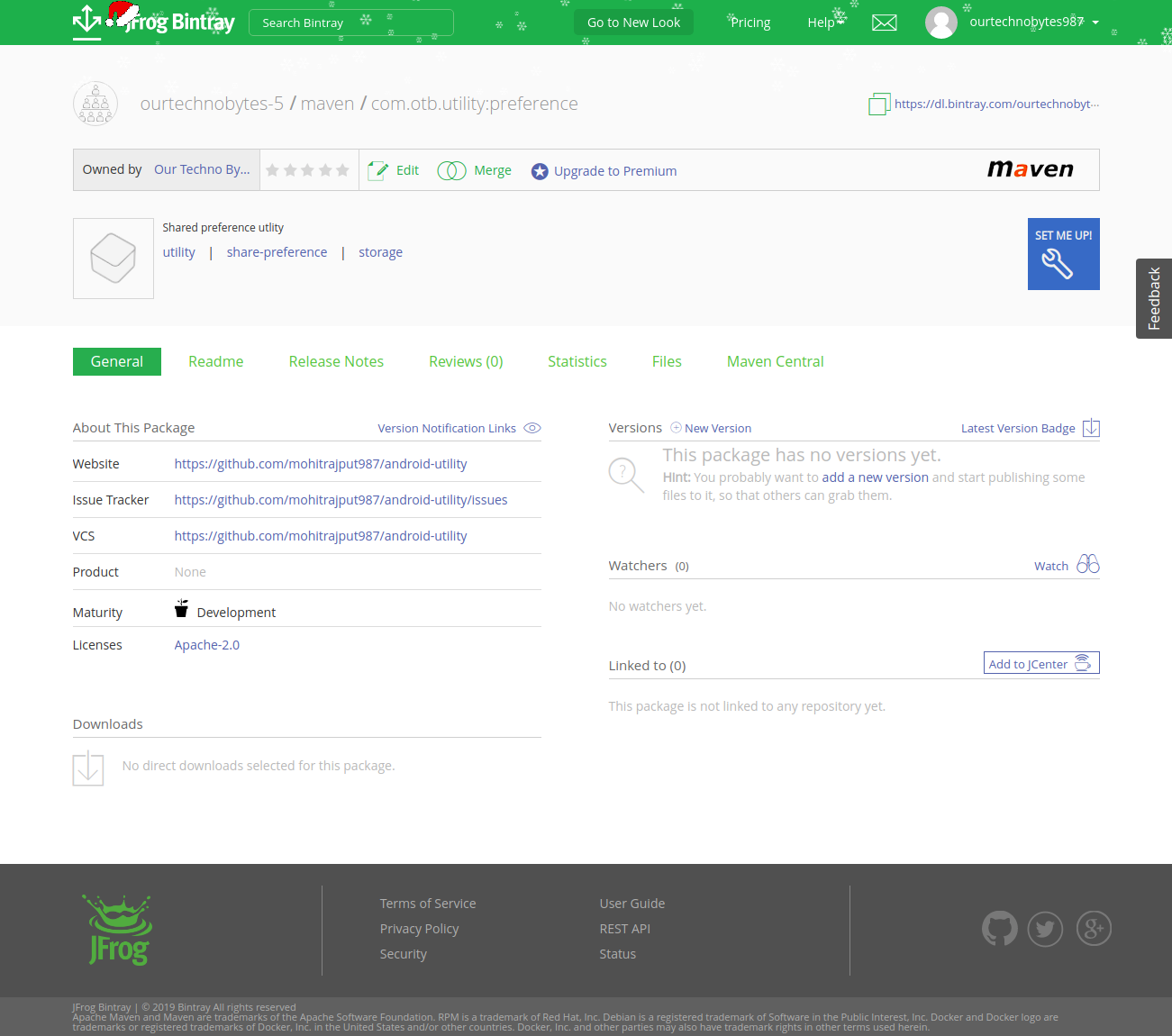
Task: Open the Website github link
Action: click(321, 464)
